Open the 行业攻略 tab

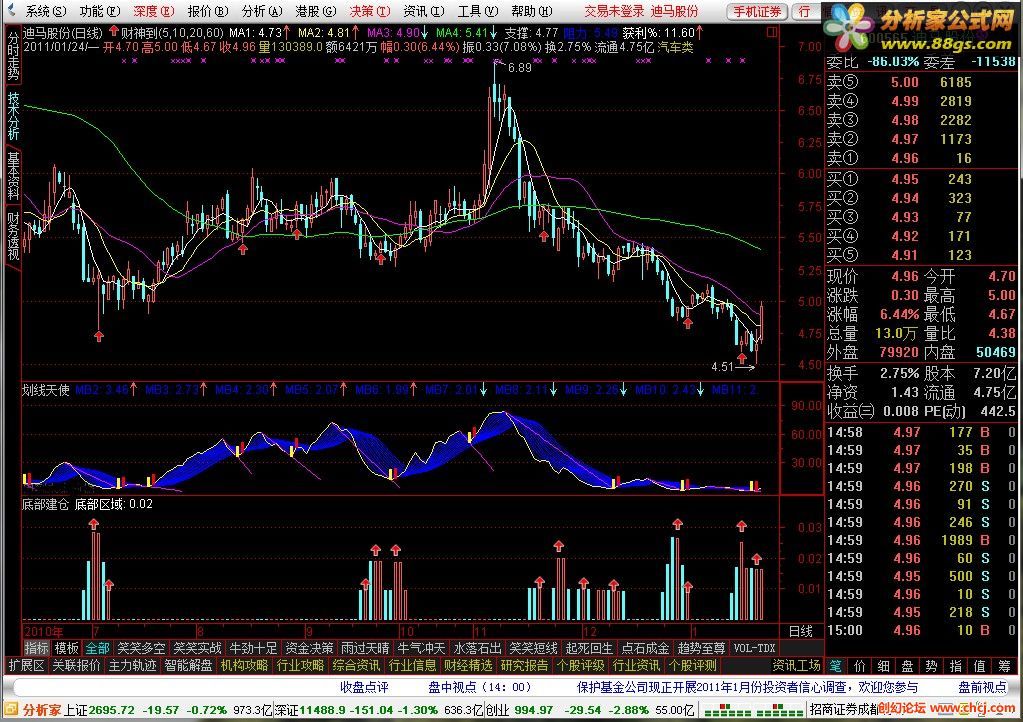301,665
